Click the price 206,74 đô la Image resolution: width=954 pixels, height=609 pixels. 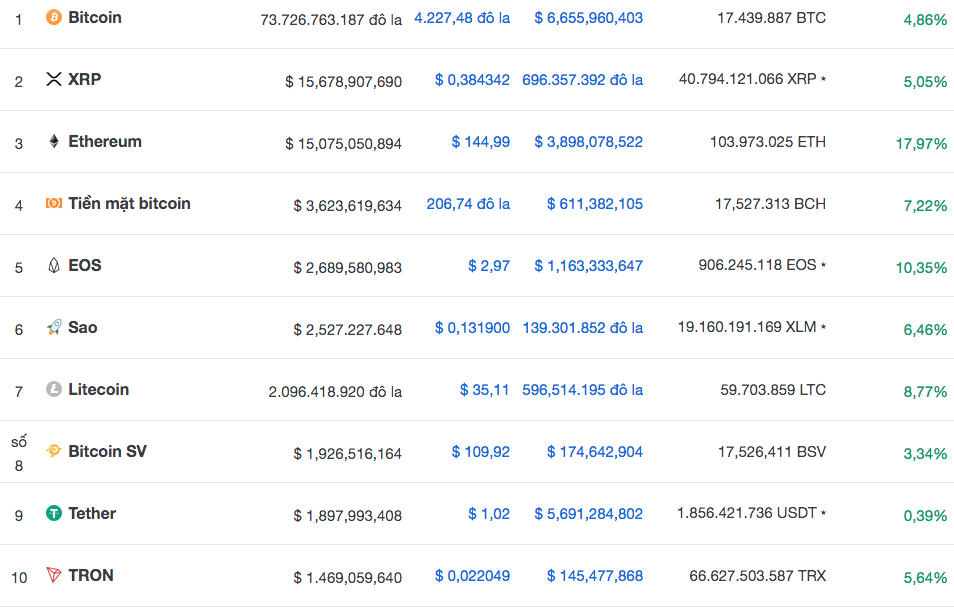[x=468, y=204]
